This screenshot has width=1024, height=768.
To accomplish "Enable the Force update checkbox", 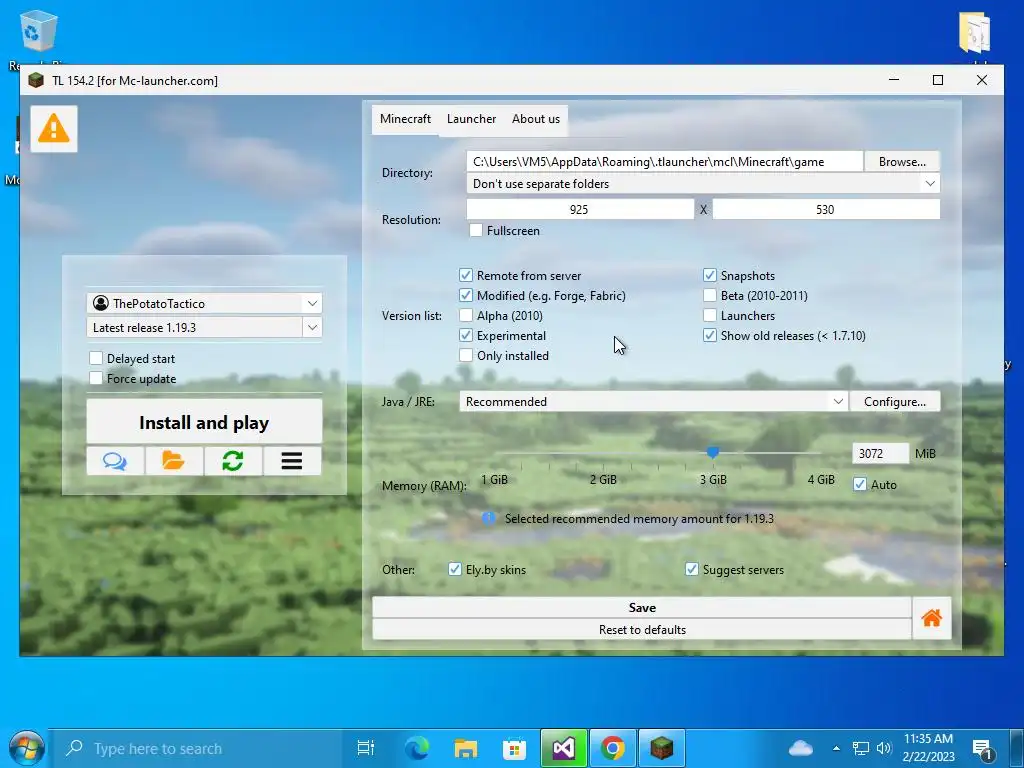I will pos(96,378).
